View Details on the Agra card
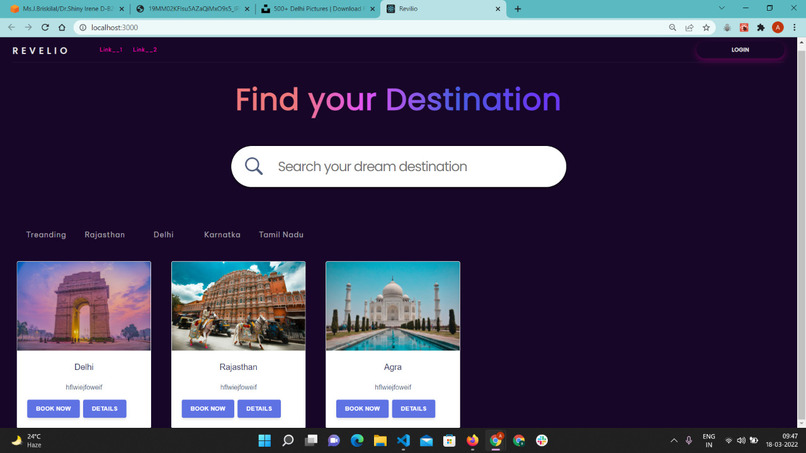This screenshot has height=453, width=806. click(x=414, y=409)
